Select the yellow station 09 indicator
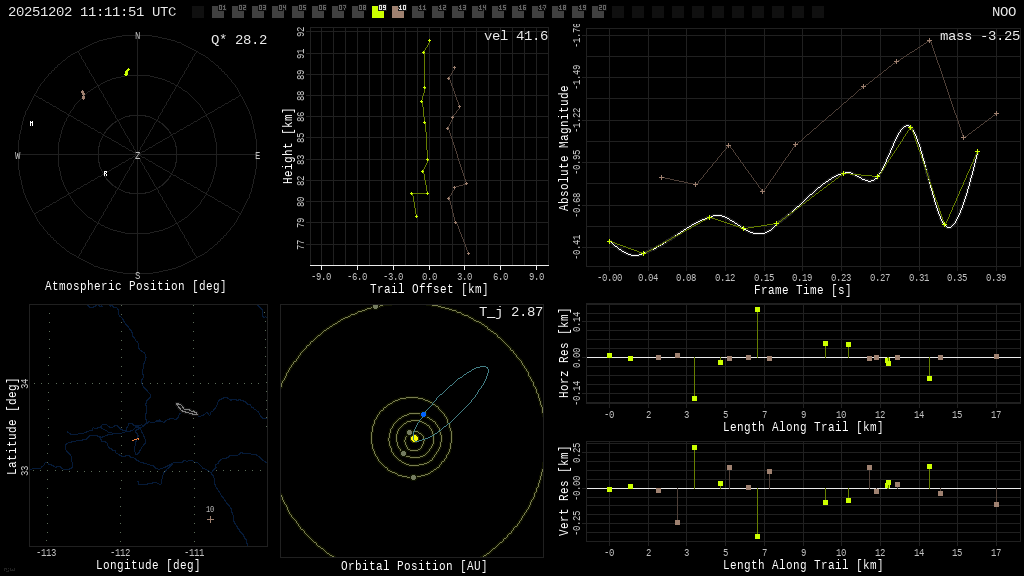 378,12
